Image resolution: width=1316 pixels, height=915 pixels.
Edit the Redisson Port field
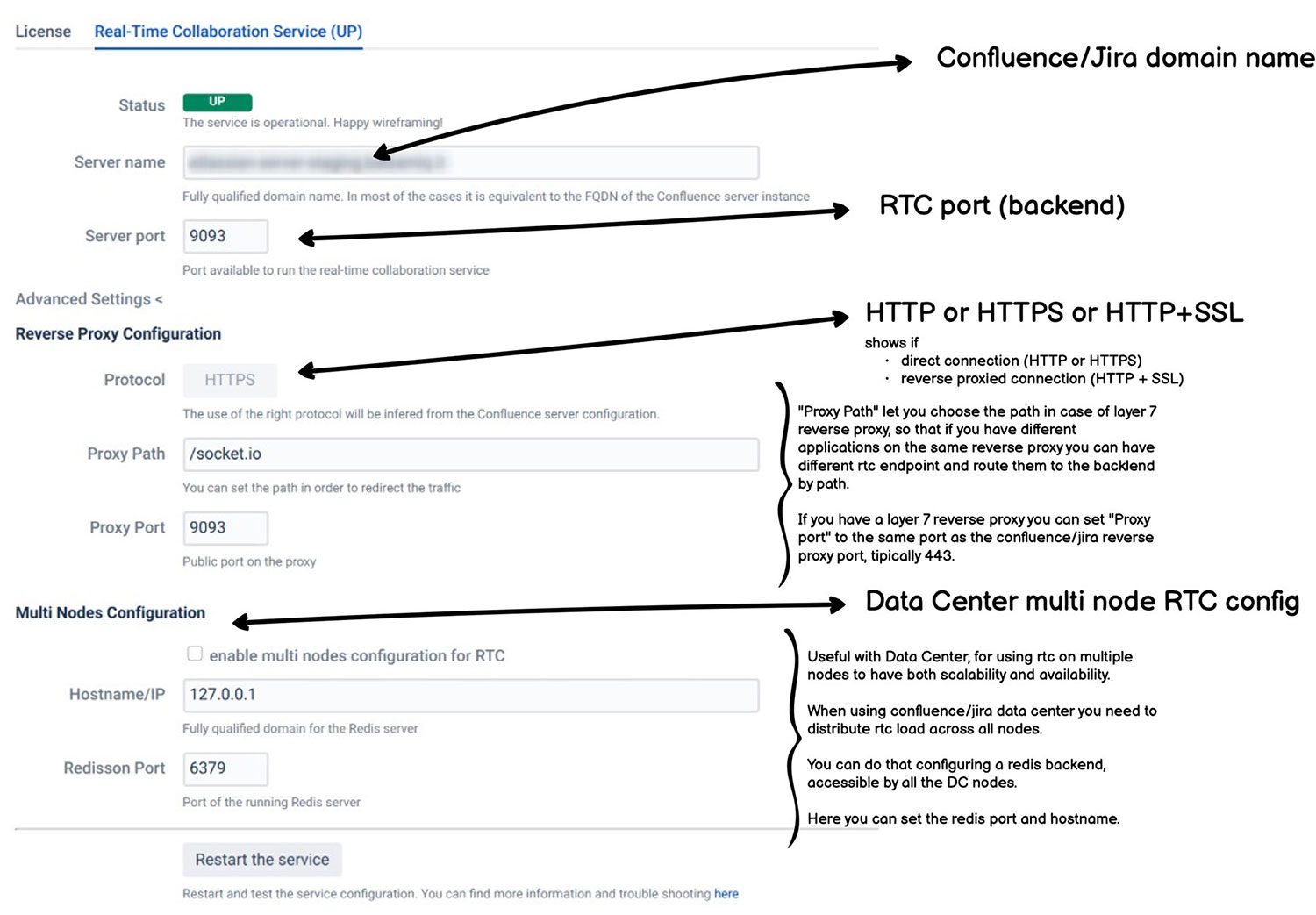(x=225, y=768)
